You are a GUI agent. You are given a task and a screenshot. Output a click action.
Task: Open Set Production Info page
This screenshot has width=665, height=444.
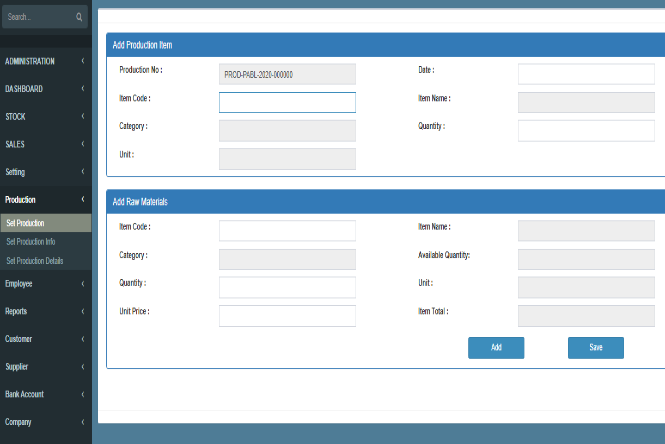pyautogui.click(x=31, y=241)
